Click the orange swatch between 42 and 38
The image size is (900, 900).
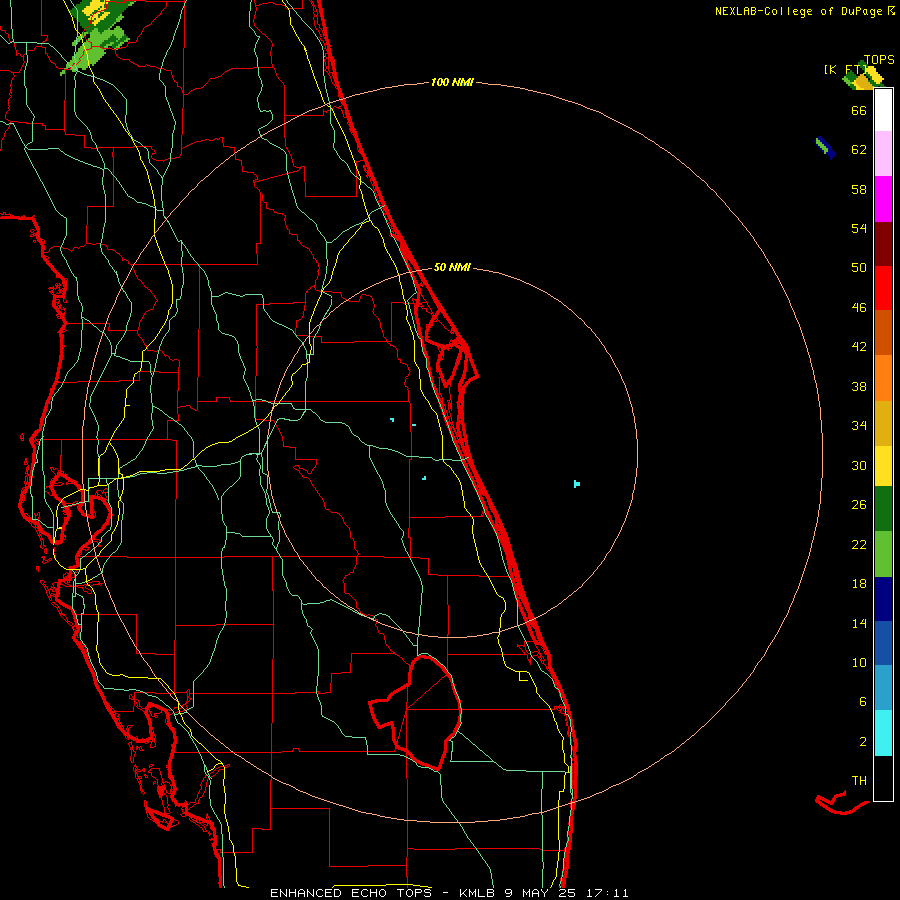point(883,378)
